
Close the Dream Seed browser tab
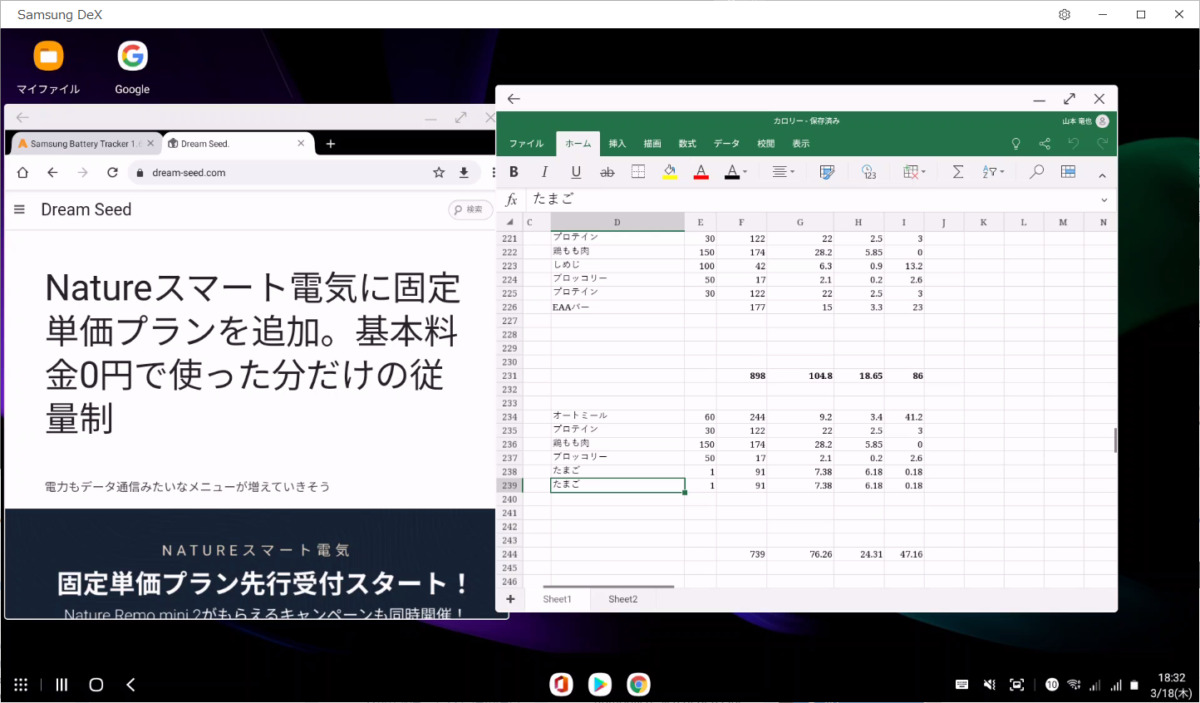point(302,144)
